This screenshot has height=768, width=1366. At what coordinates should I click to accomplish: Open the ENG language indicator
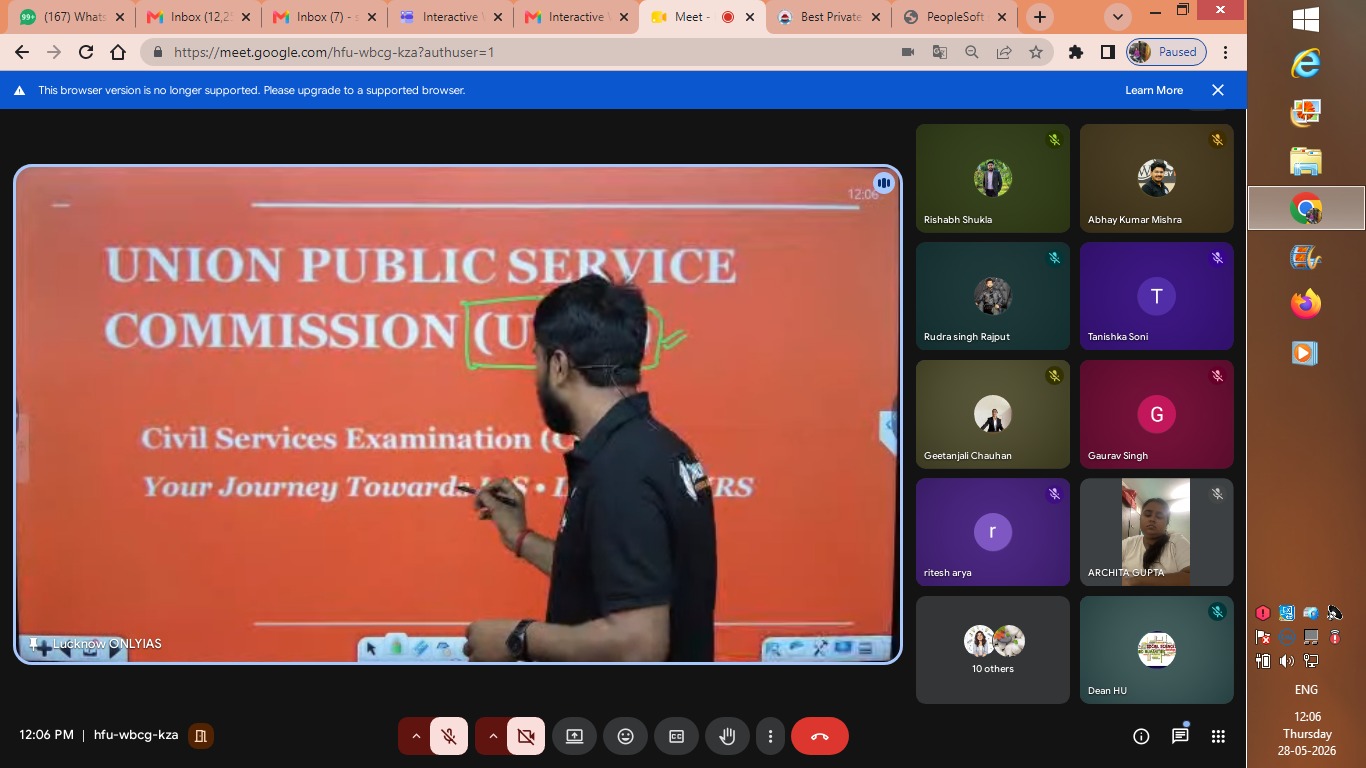pos(1306,690)
